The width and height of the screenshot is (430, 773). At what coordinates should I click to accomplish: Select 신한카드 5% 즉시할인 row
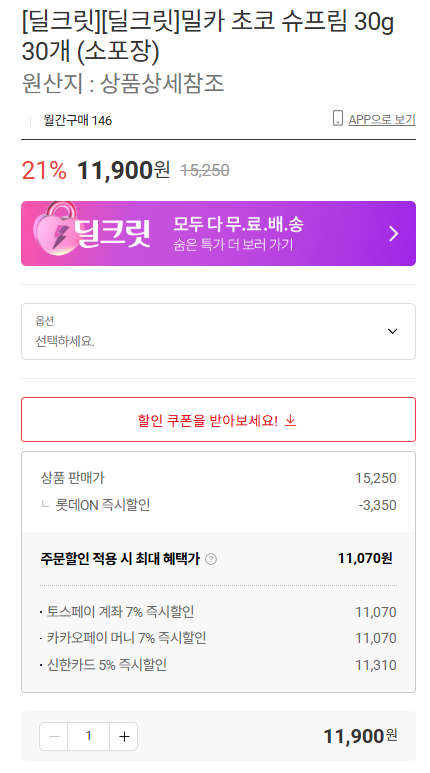[x=218, y=665]
